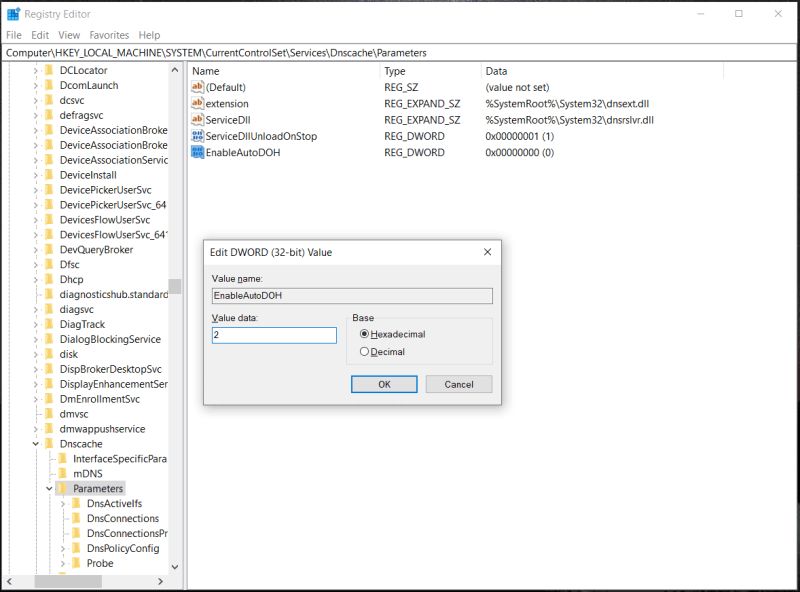Click the EnableAutoDOH REG_DWORD icon
The width and height of the screenshot is (800, 592).
(196, 152)
